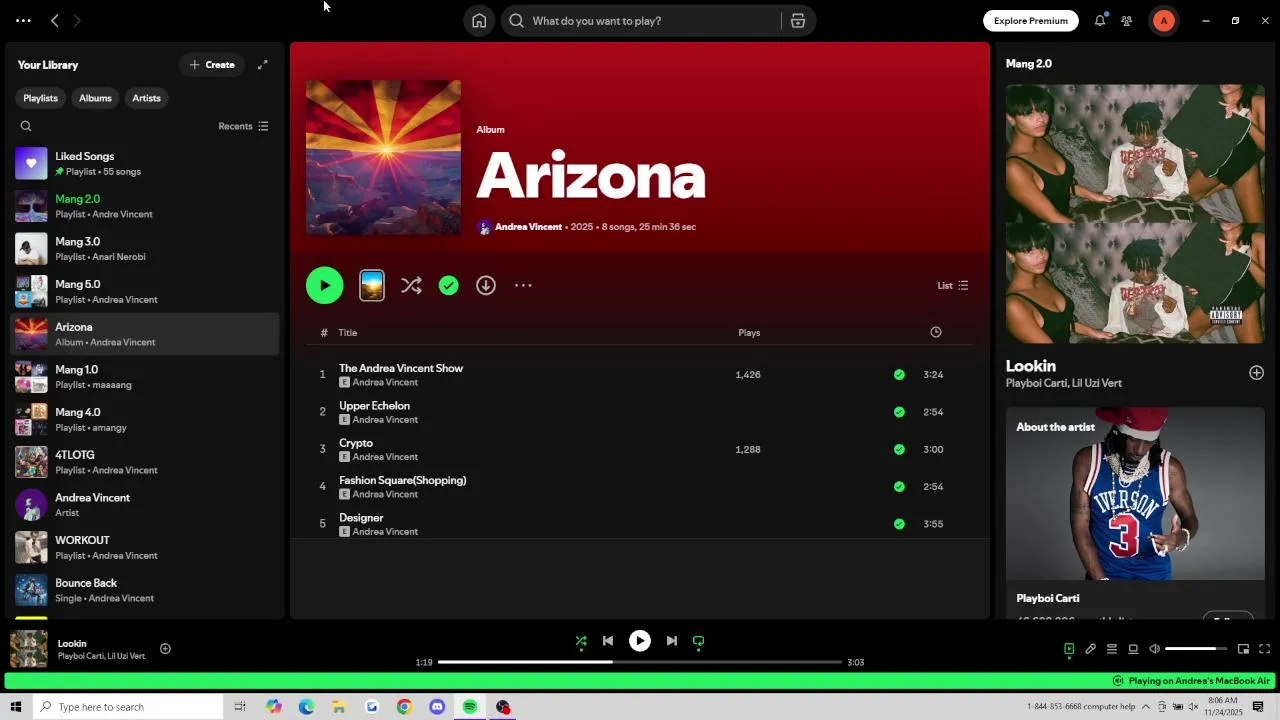The width and height of the screenshot is (1280, 720).
Task: Enter full screen mode
Action: click(x=1265, y=649)
